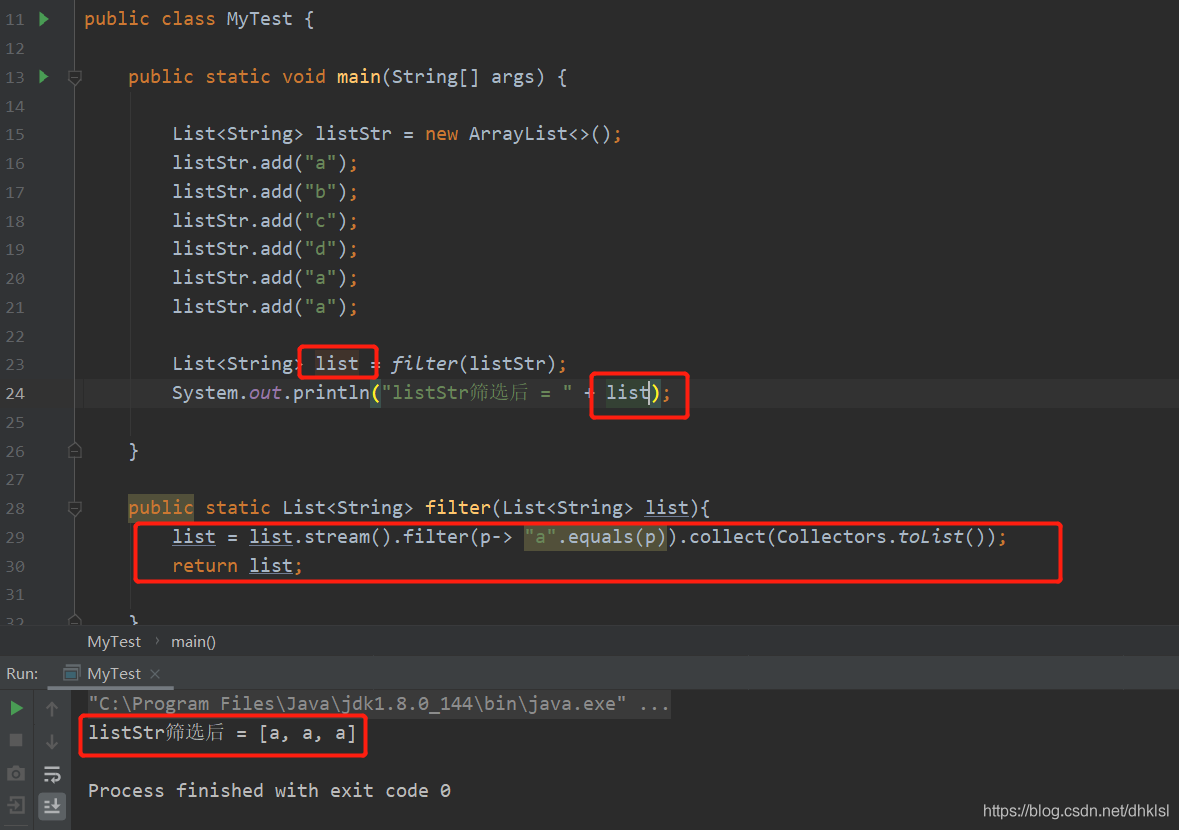Switch to the MyTest run tab
Viewport: 1179px width, 830px height.
point(114,674)
